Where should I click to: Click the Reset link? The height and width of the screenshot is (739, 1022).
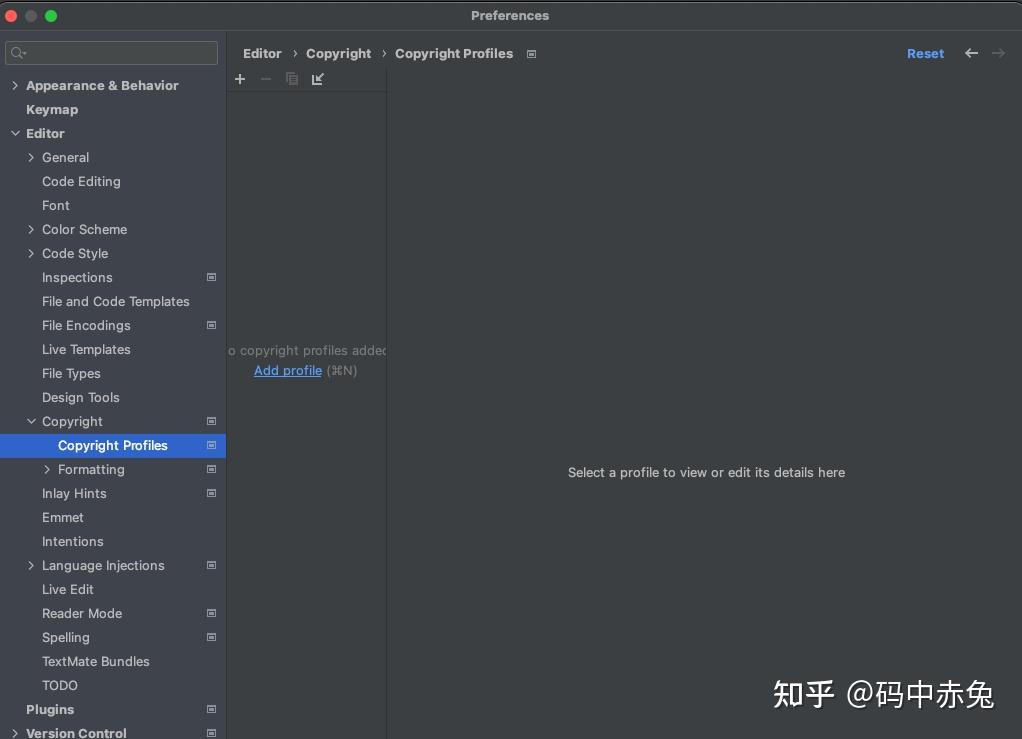coord(925,54)
